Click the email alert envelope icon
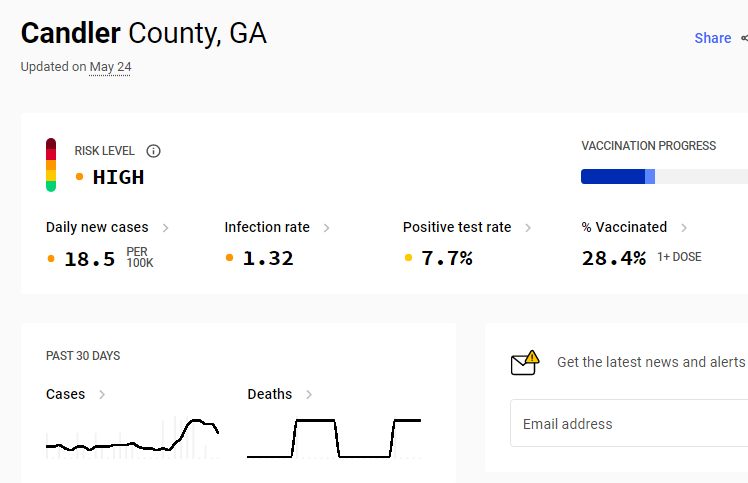The image size is (748, 483). click(525, 363)
